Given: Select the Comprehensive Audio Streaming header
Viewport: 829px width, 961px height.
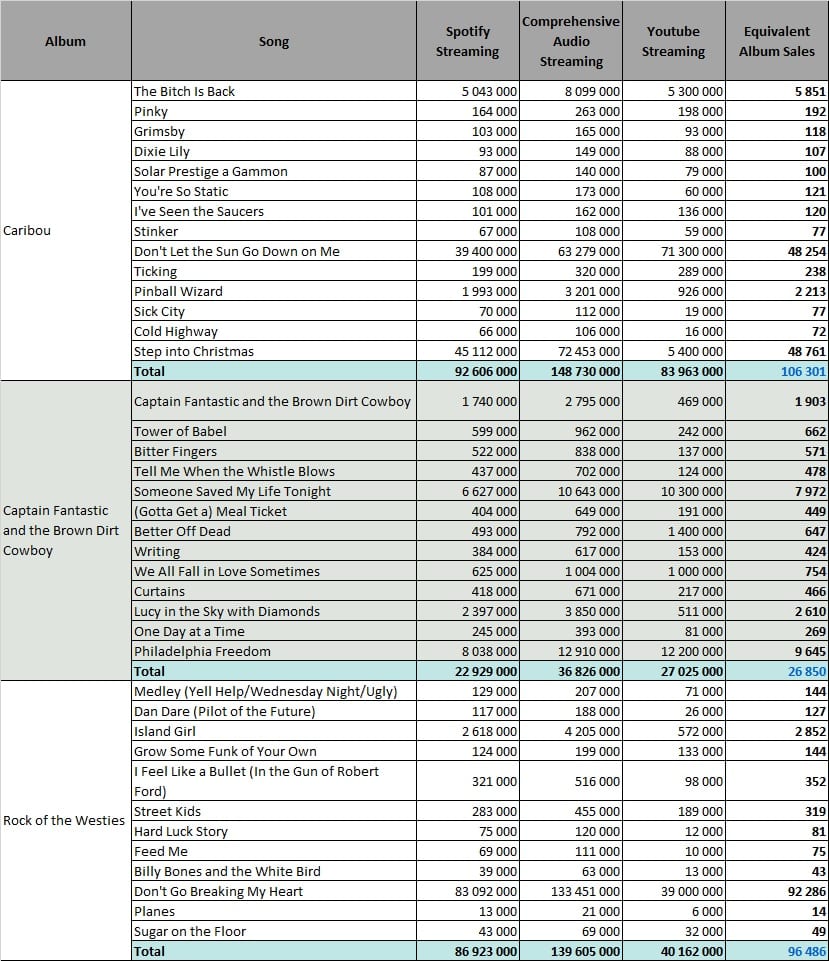Looking at the screenshot, I should click(571, 41).
